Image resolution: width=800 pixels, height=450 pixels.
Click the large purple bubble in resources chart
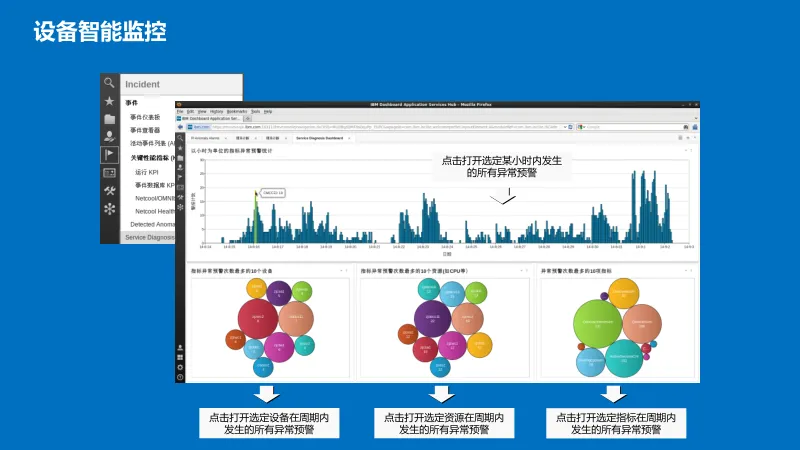[x=433, y=318]
